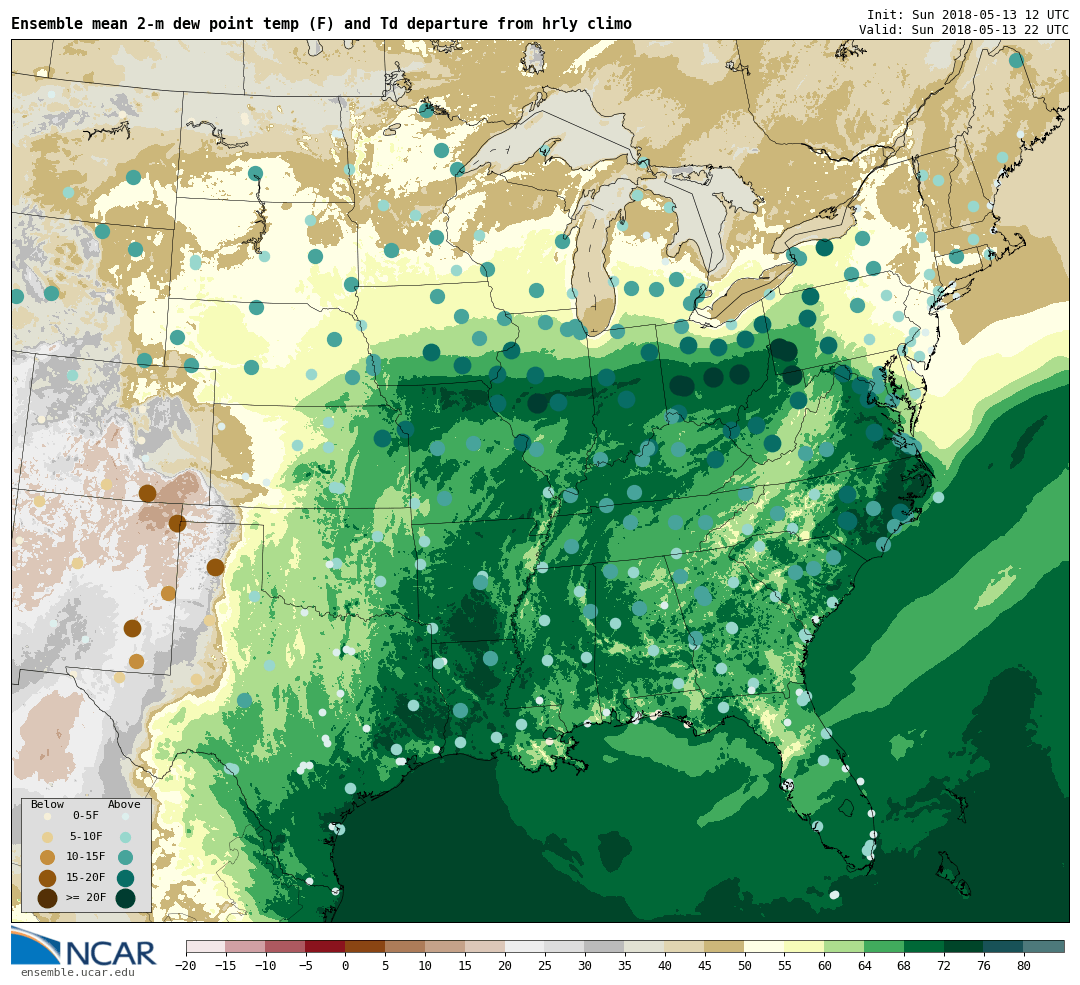This screenshot has height=985, width=1080.
Task: Pick the 55 to 60 pale yellow swatch
Action: (x=805, y=946)
